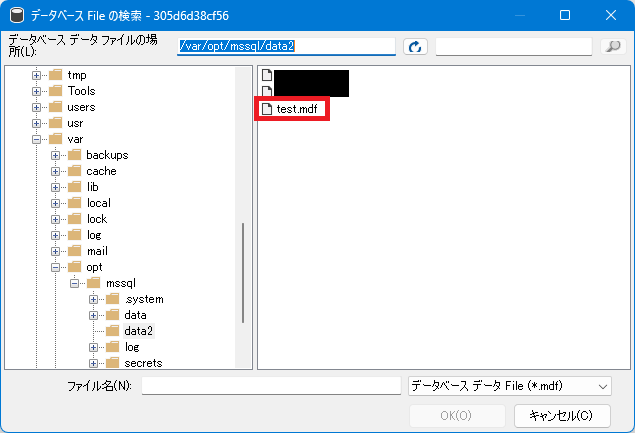
Task: Click the キャンセル(C) button
Action: (562, 416)
